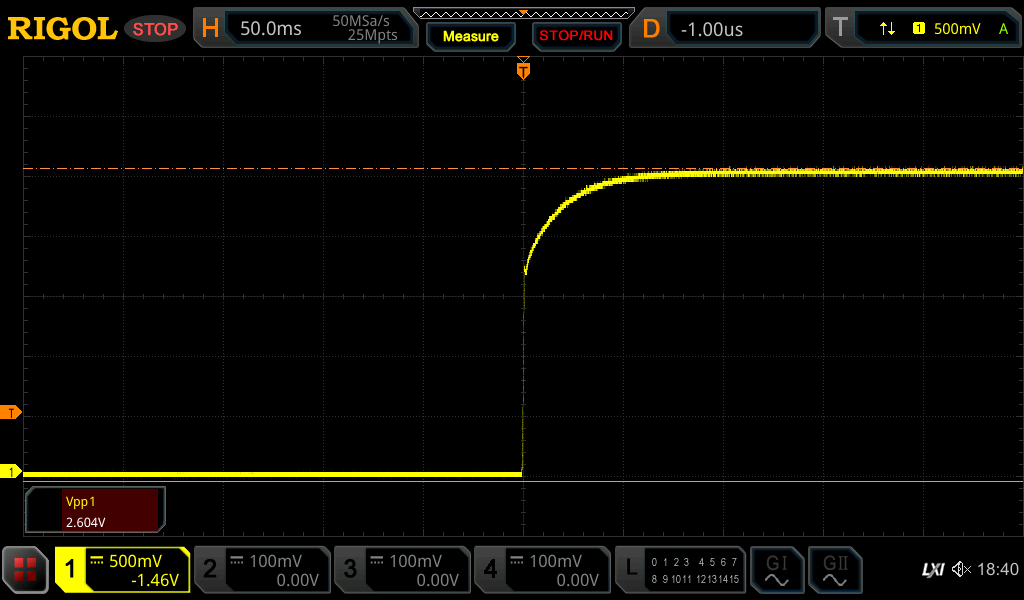
Task: Click channel 1 offset -1.46V
Action: click(155, 580)
